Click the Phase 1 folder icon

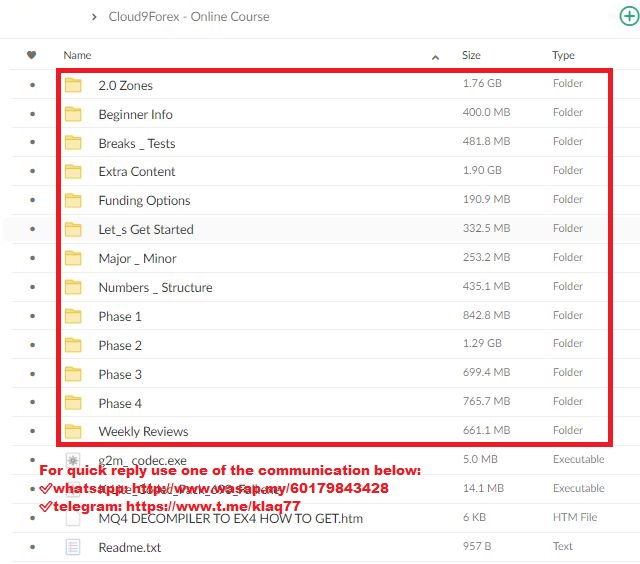click(73, 316)
